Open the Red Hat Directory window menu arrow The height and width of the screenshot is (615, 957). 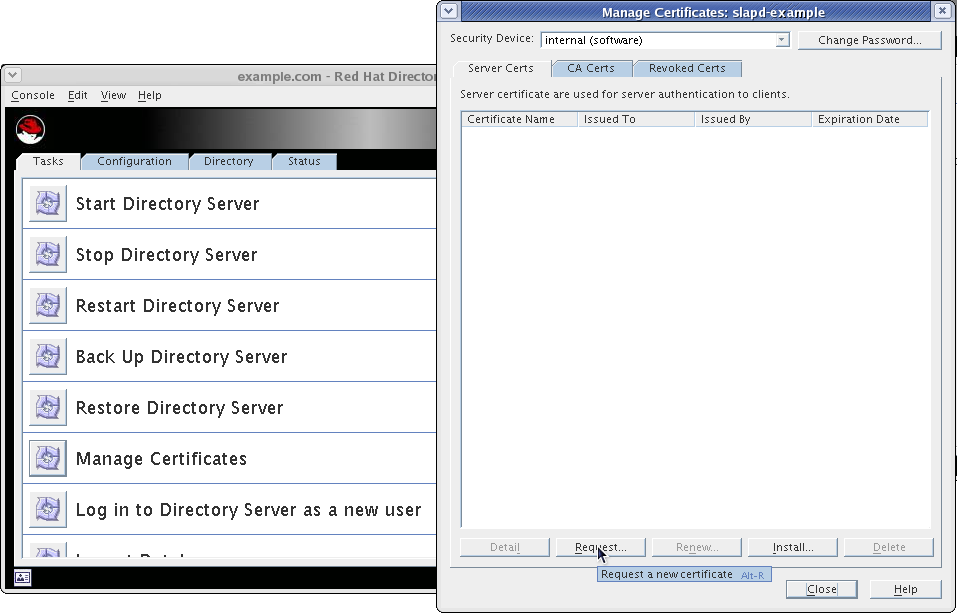point(13,76)
